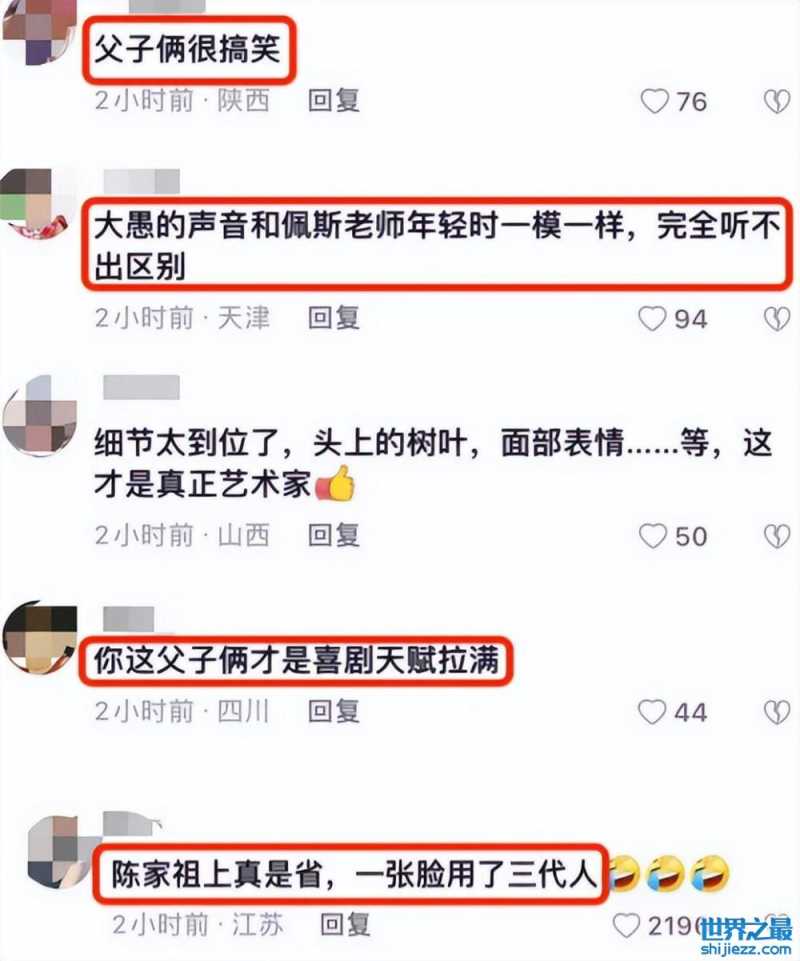Reply to the 天津 user's comment
800x961 pixels.
pos(333,318)
